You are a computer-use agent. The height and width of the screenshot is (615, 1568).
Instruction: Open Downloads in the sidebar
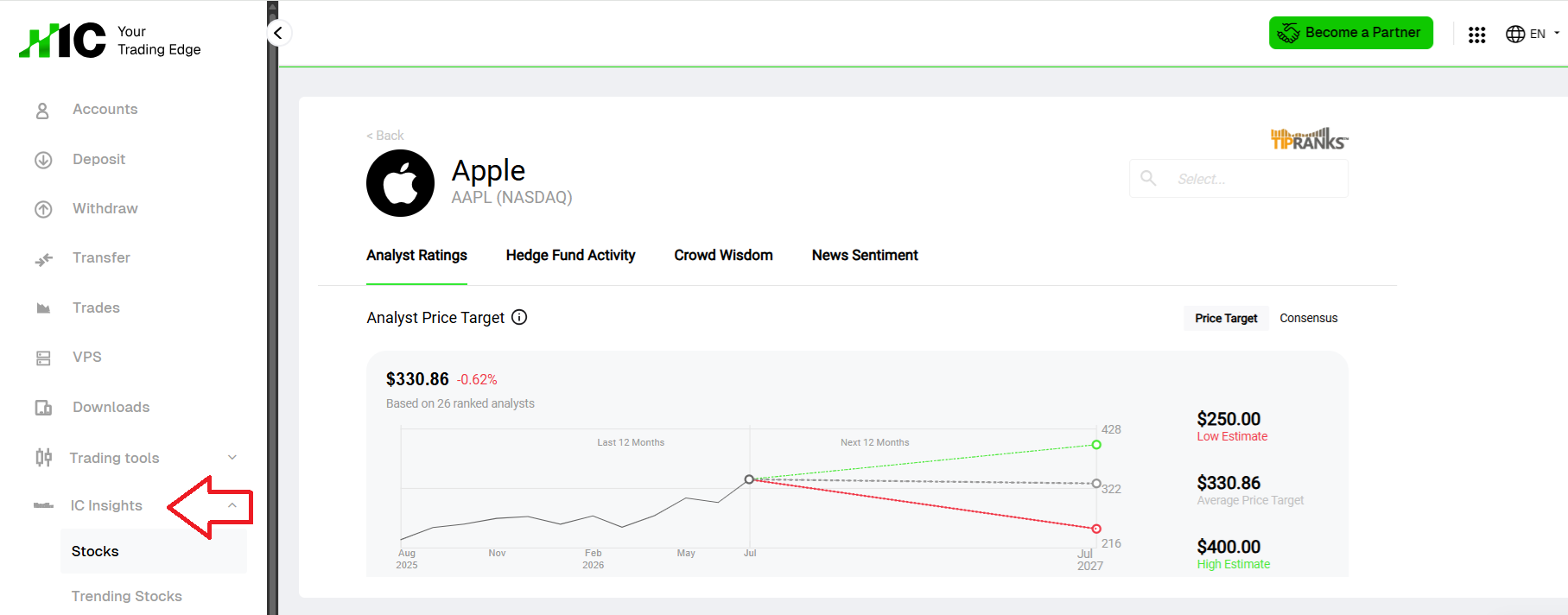tap(111, 407)
